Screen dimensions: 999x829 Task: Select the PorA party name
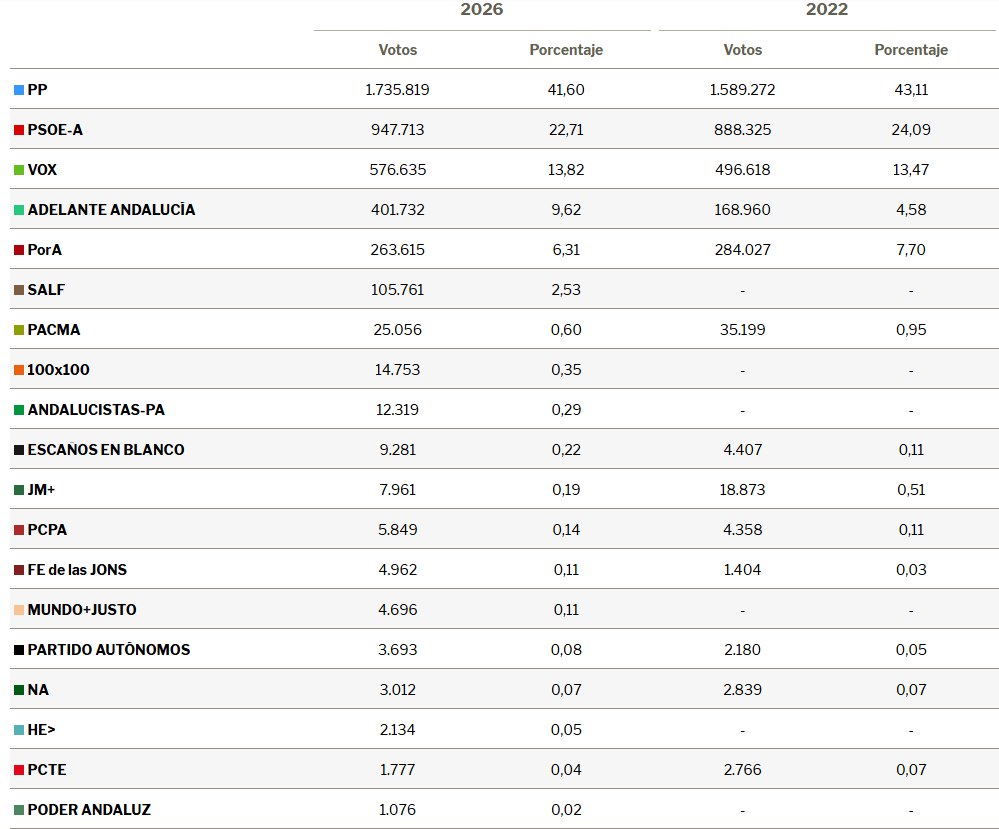click(x=45, y=250)
